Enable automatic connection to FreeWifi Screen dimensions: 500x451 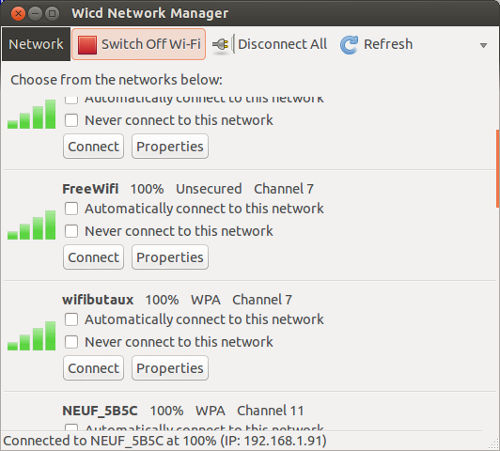point(71,209)
